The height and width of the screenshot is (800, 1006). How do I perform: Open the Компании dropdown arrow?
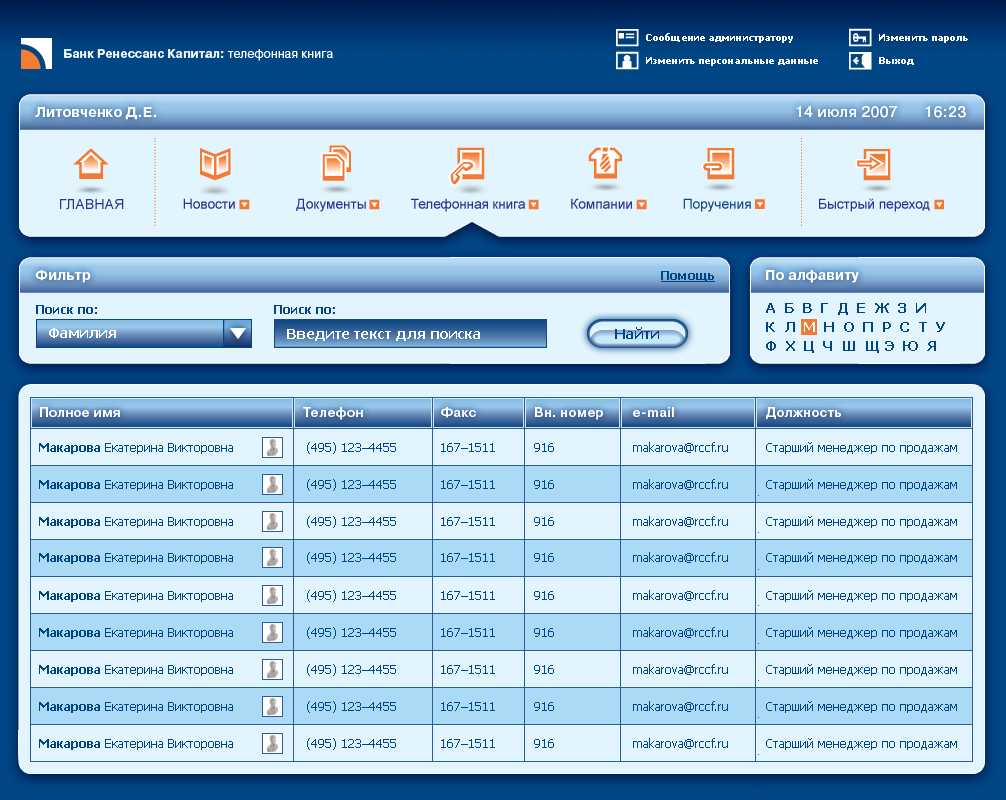pyautogui.click(x=642, y=205)
